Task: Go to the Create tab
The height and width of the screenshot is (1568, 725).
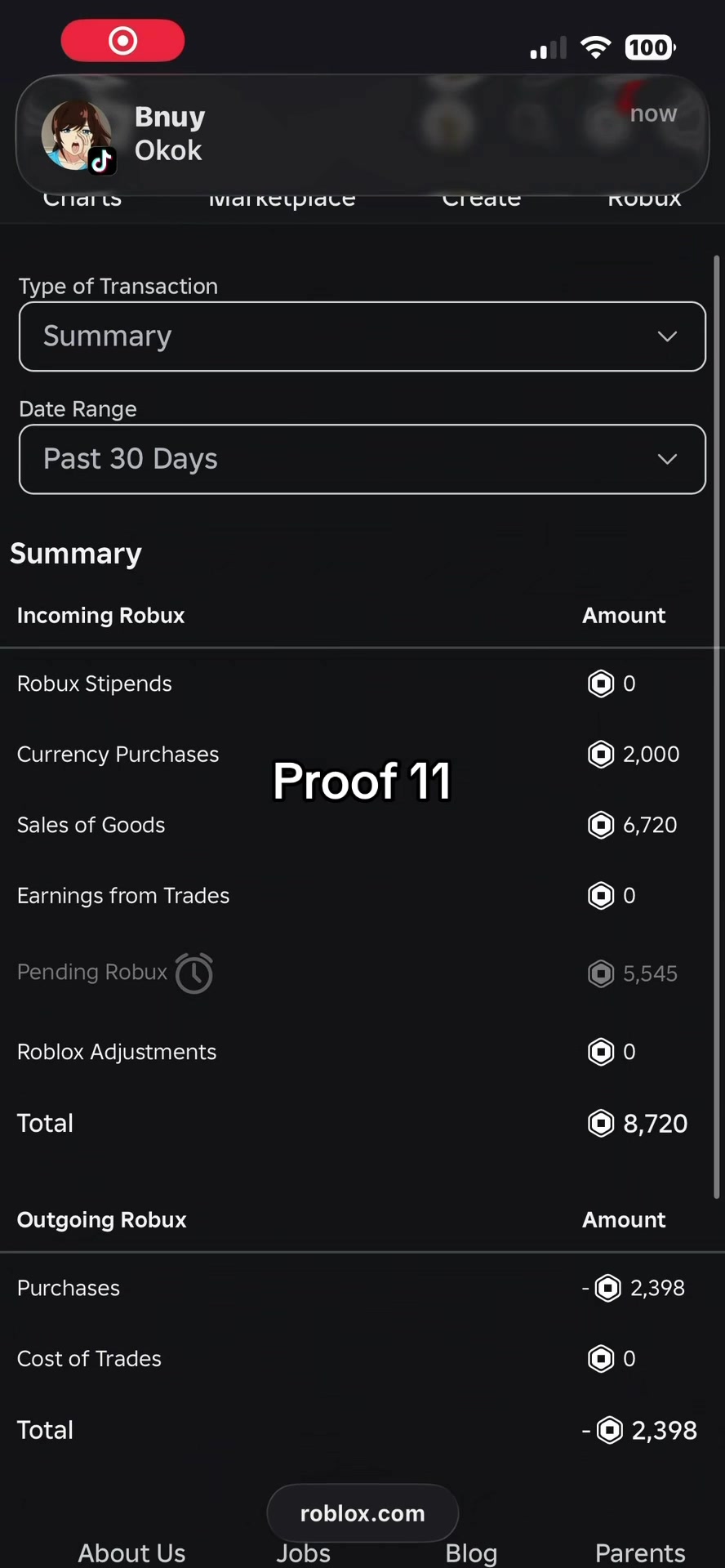Action: pos(482,198)
